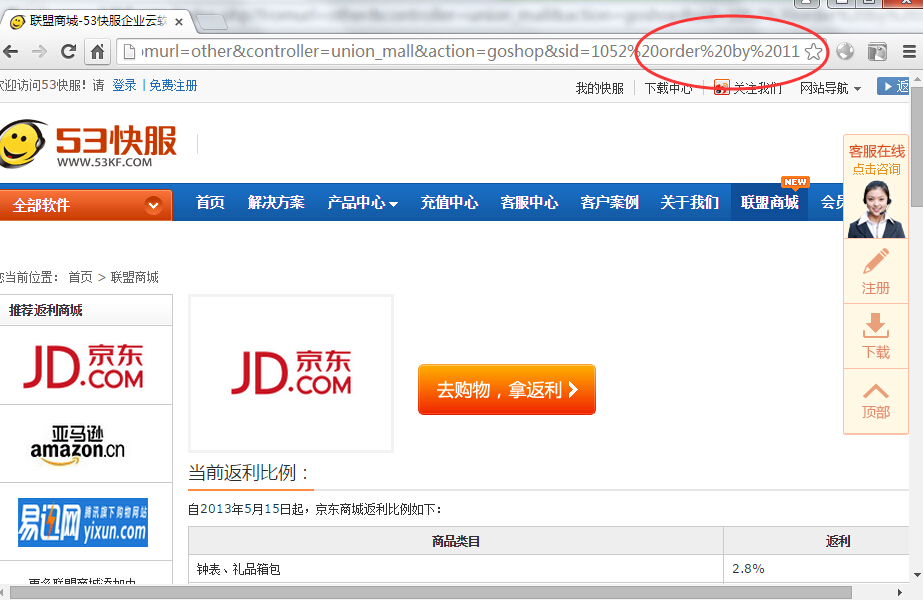This screenshot has width=923, height=600.
Task: Click the horizontal scrollbar right arrow
Action: coord(899,592)
